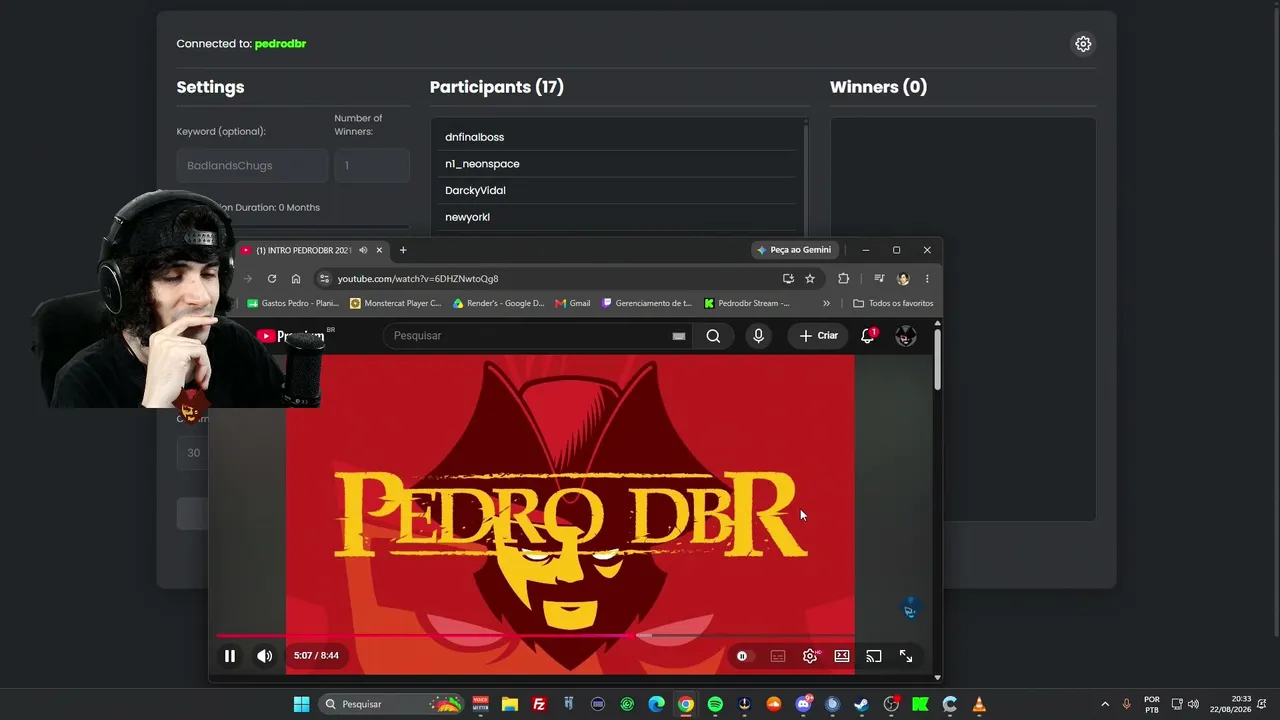Open Monstercat Player bookmark
1280x720 pixels.
click(396, 303)
